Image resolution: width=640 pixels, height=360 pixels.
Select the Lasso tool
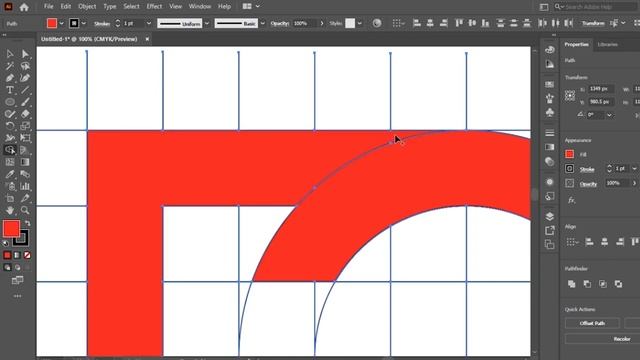pos(25,66)
